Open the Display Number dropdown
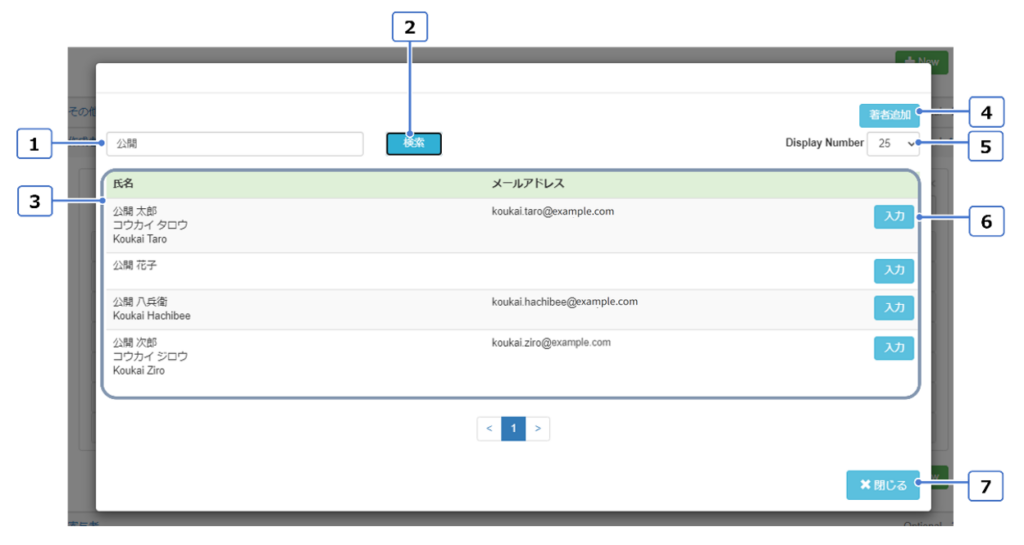 (x=893, y=144)
